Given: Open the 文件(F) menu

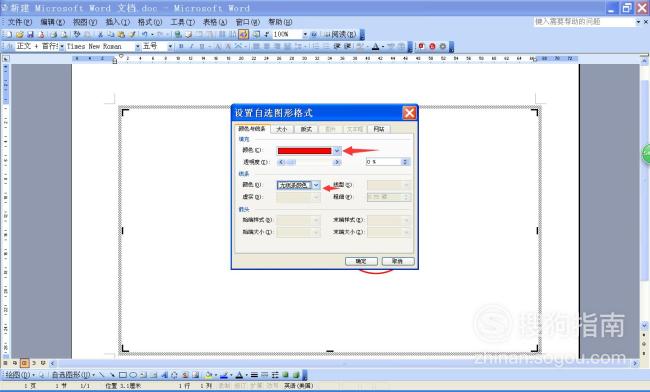Looking at the screenshot, I should click(x=20, y=22).
